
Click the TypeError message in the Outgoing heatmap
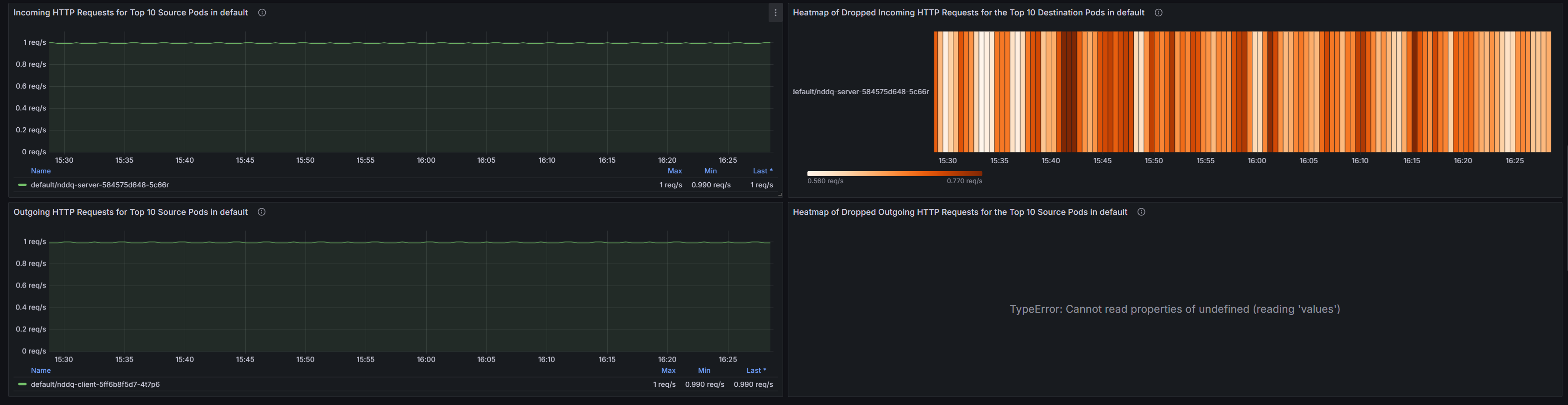(x=1175, y=309)
